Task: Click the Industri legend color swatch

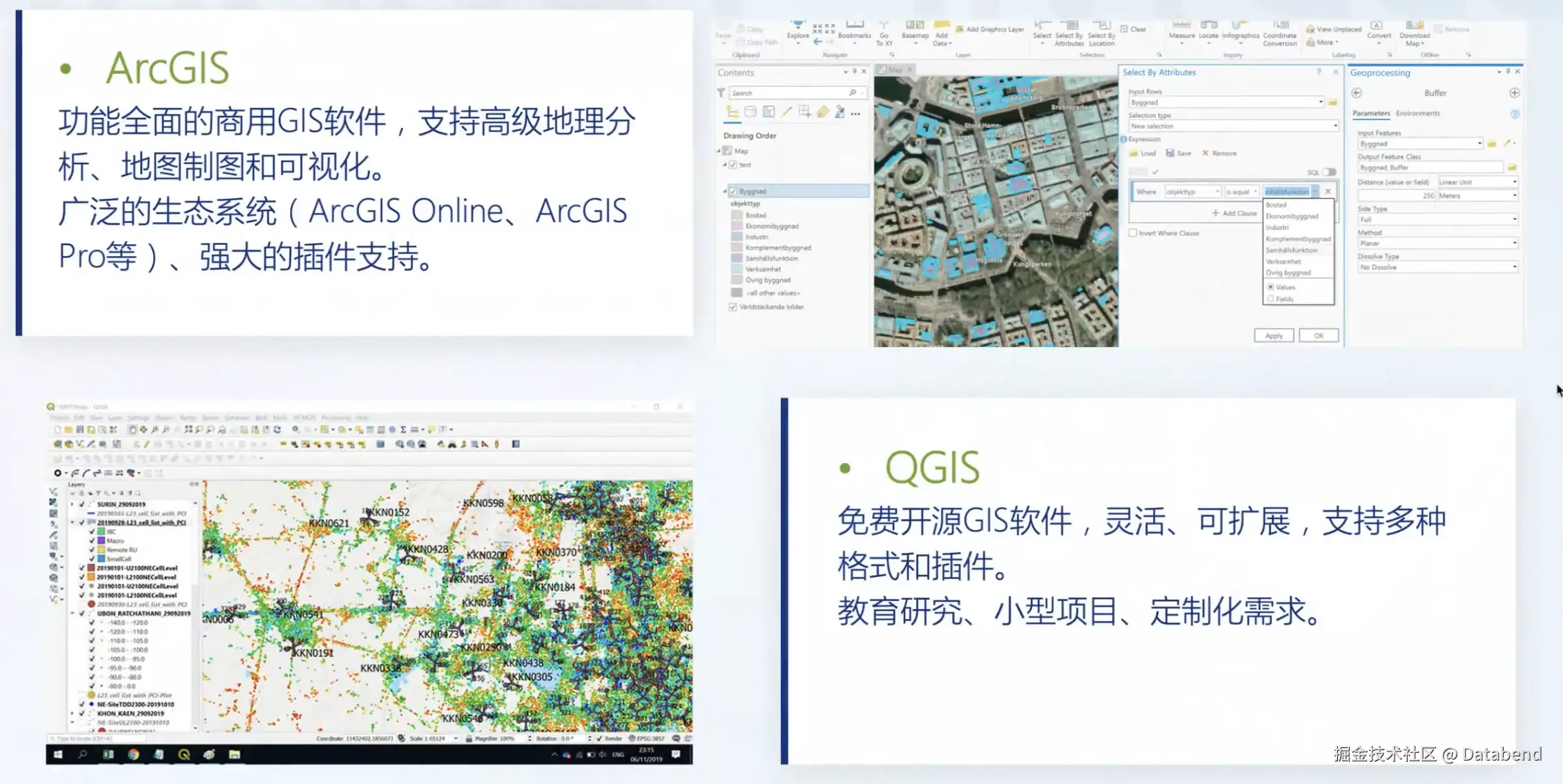Action: tap(737, 237)
